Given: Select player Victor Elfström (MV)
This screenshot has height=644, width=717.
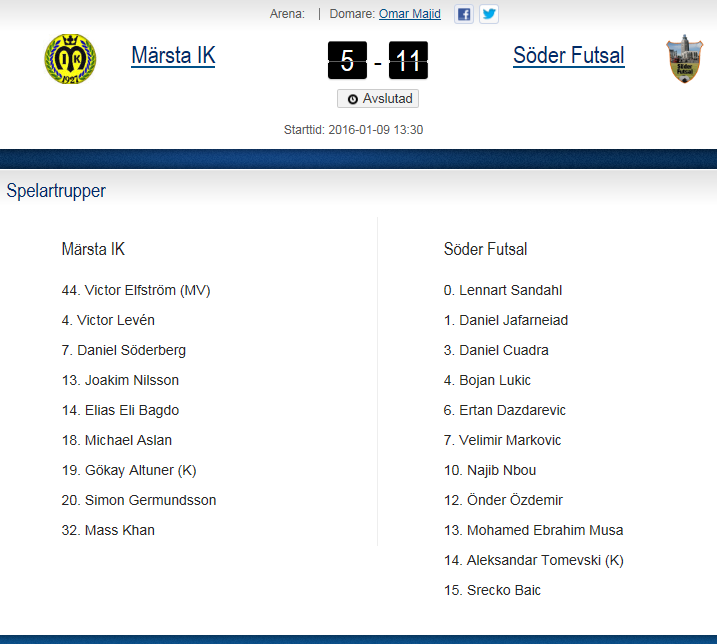Looking at the screenshot, I should pos(136,291).
